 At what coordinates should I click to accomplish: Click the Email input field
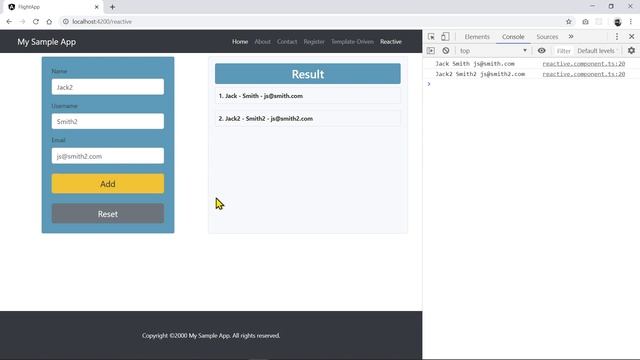[x=108, y=156]
